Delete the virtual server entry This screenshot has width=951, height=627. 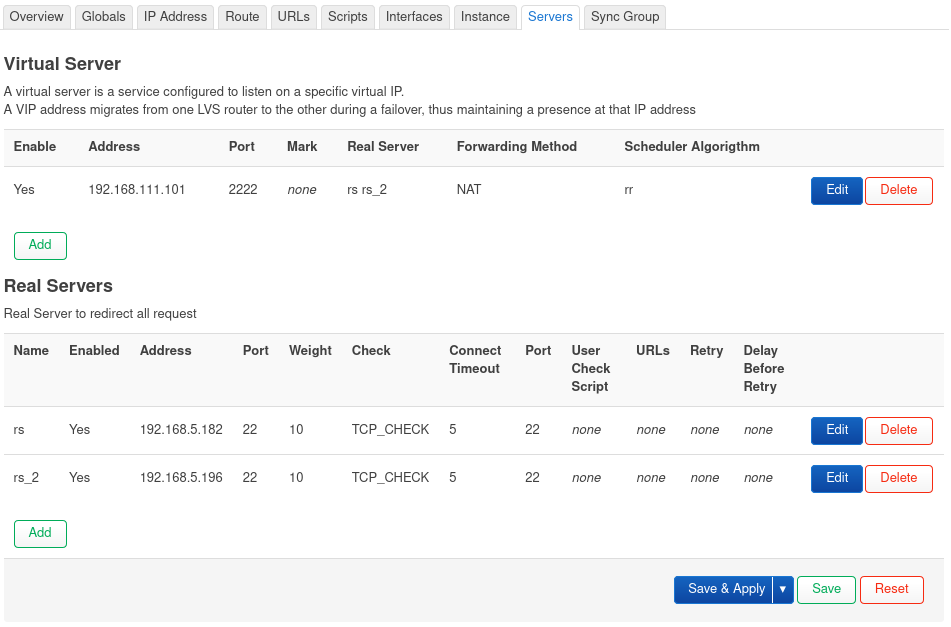click(898, 190)
